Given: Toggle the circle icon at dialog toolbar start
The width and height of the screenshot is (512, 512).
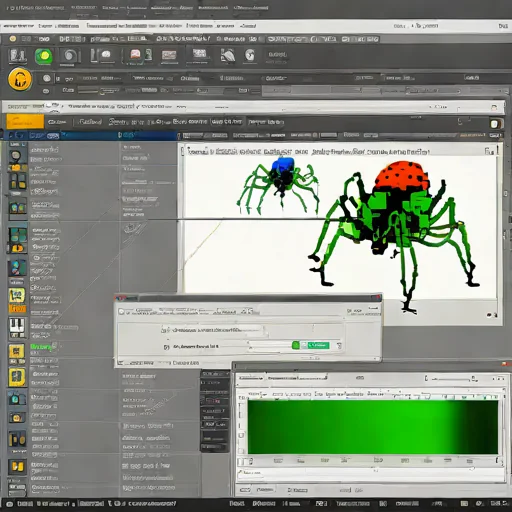Looking at the screenshot, I should point(121,312).
